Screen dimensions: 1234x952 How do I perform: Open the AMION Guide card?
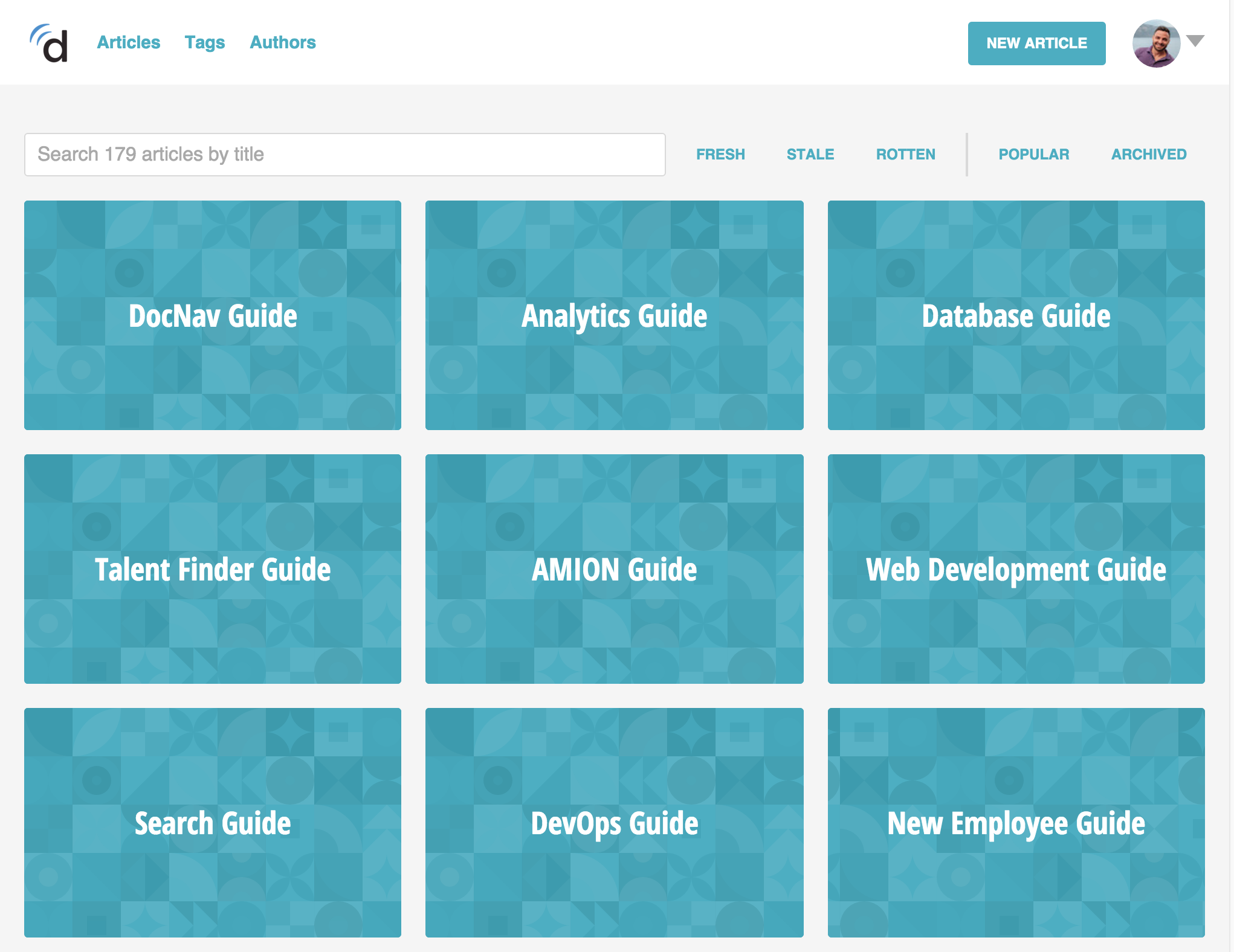click(x=615, y=569)
